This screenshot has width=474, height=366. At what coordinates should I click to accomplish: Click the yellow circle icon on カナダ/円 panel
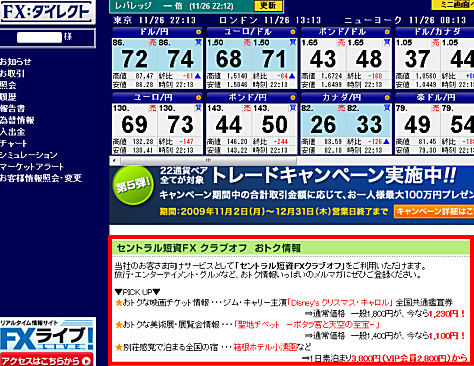click(x=387, y=97)
